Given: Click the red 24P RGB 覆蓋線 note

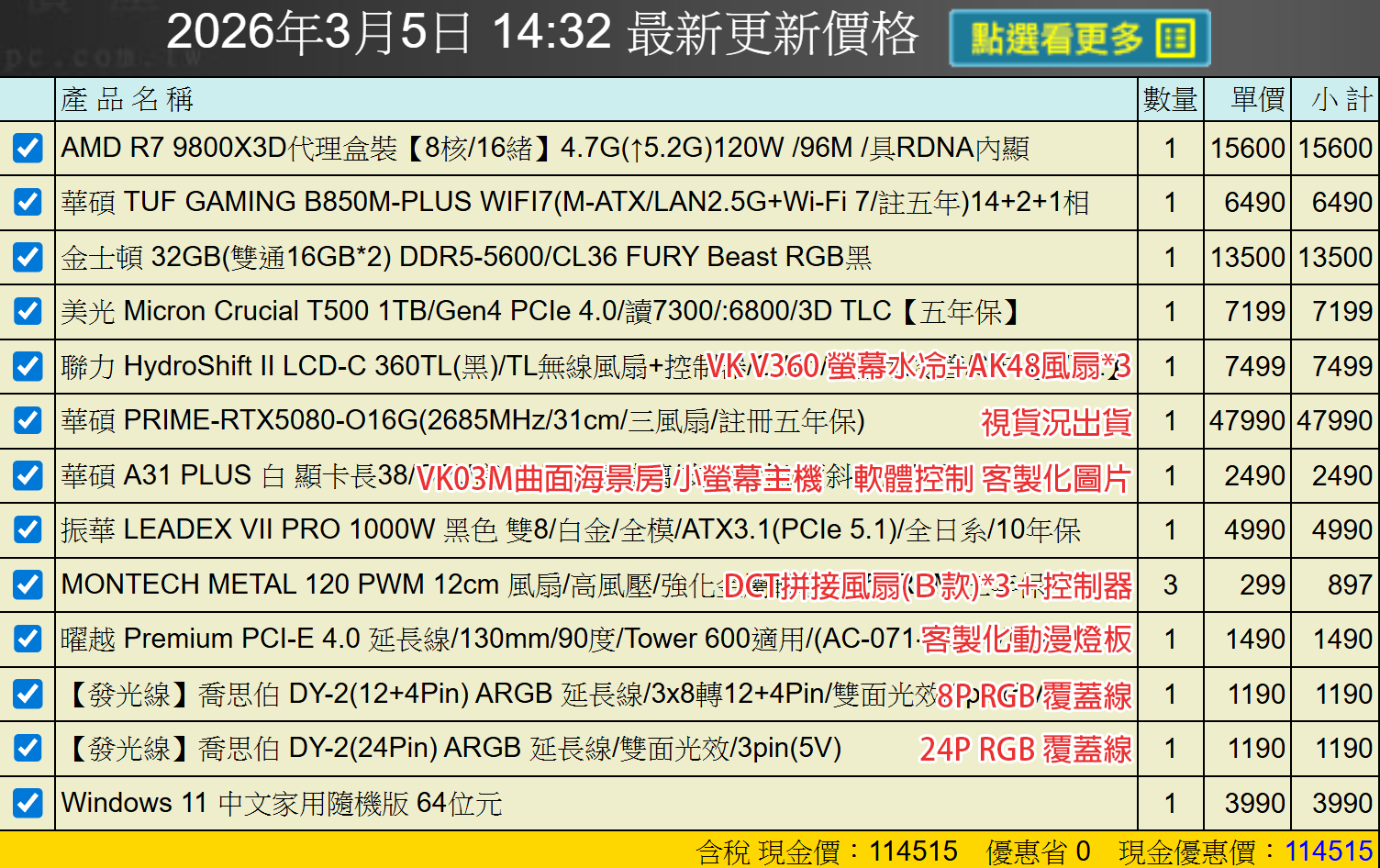Looking at the screenshot, I should 1026,749.
